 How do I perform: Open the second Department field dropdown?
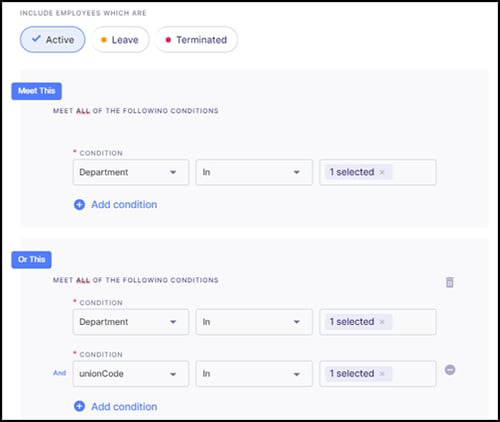131,322
